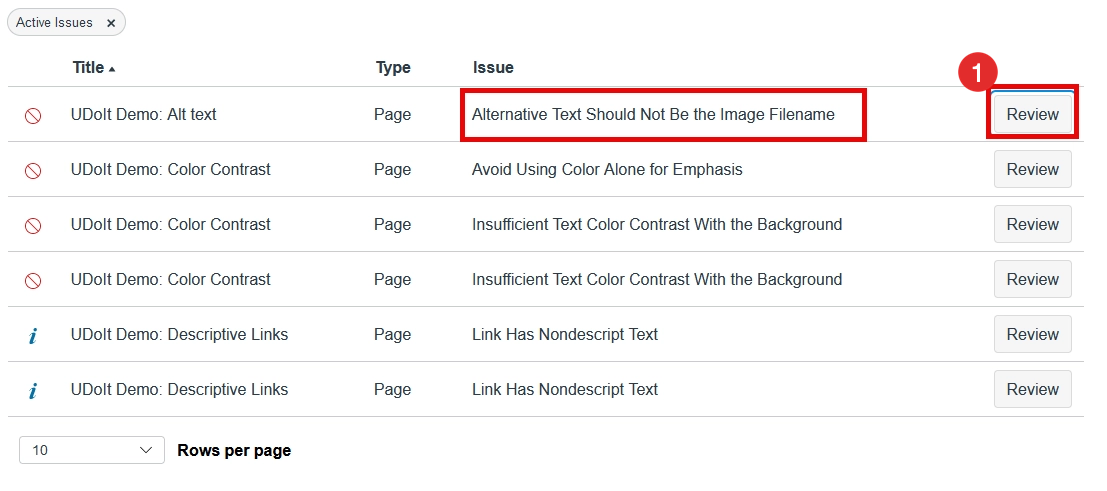Review the second Insufficient Text Color Contrast issue
This screenshot has height=491, width=1107.
point(1032,280)
